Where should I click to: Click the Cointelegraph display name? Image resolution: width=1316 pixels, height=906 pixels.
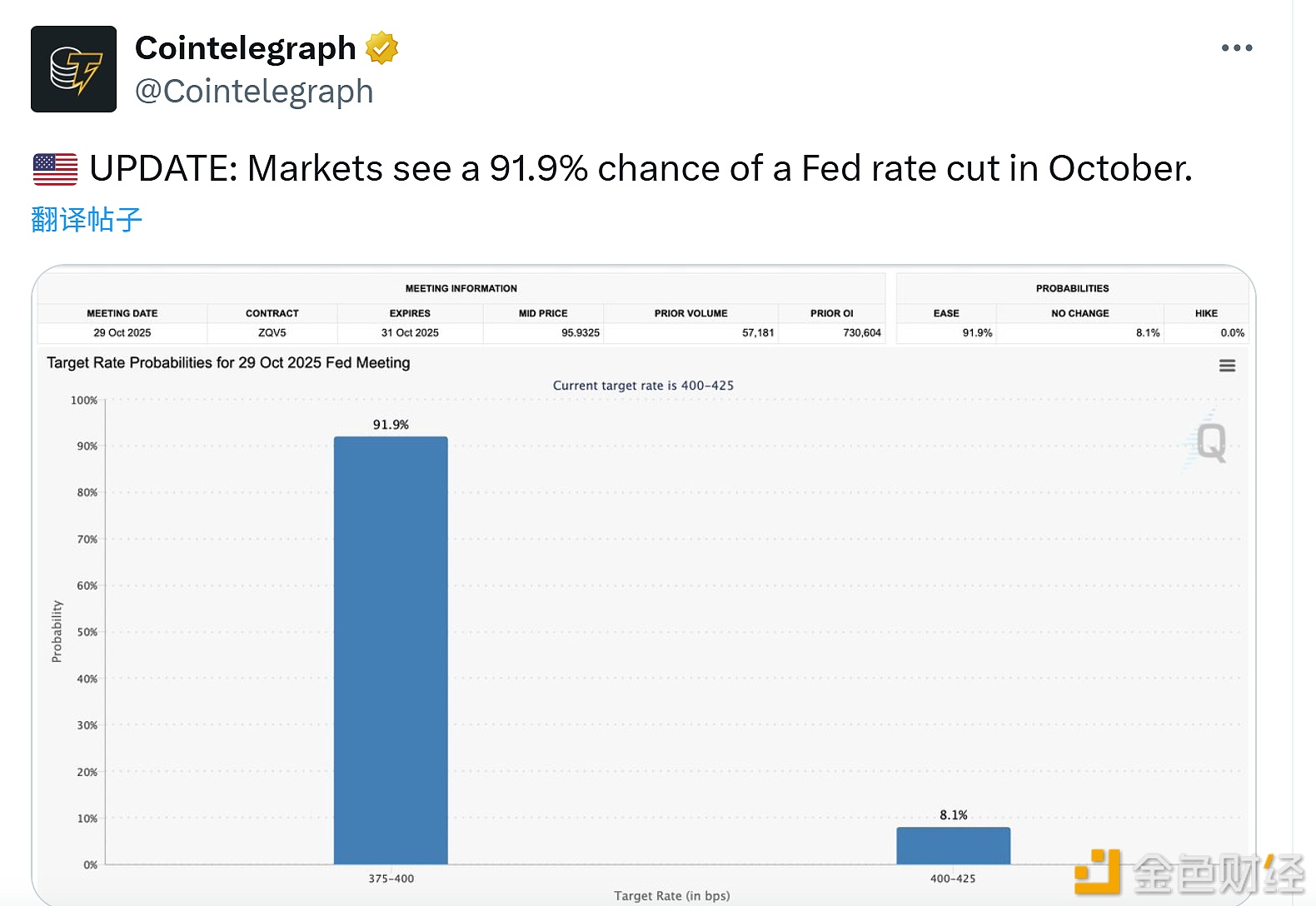click(x=245, y=48)
